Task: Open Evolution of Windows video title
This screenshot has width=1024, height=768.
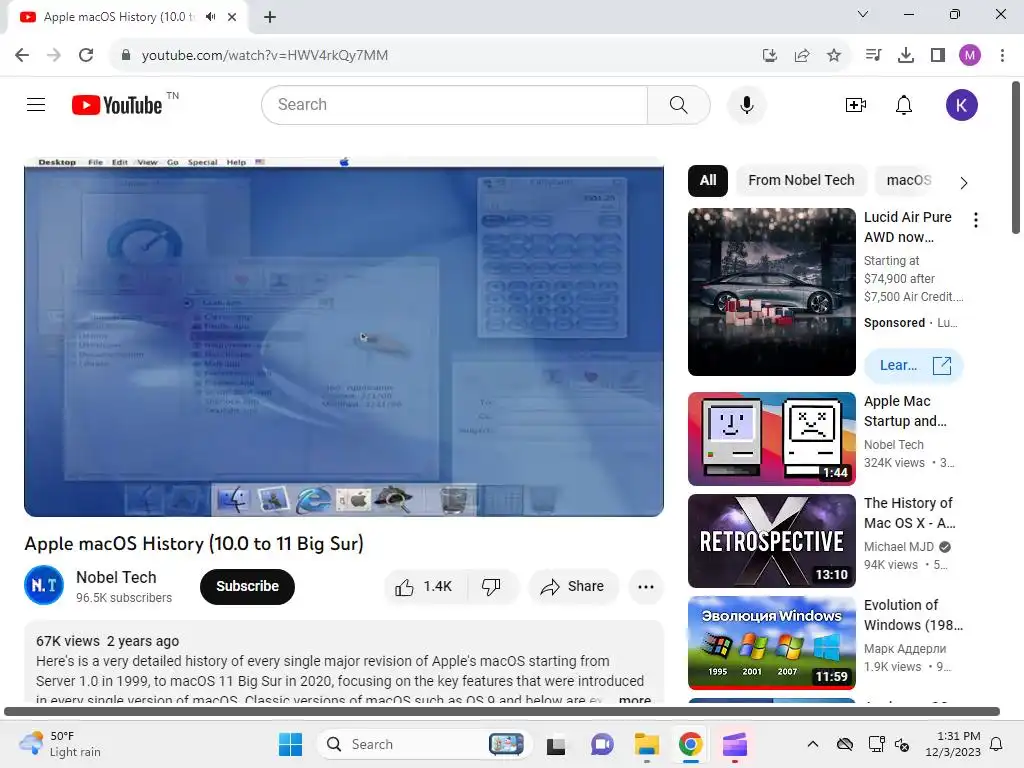Action: (913, 615)
